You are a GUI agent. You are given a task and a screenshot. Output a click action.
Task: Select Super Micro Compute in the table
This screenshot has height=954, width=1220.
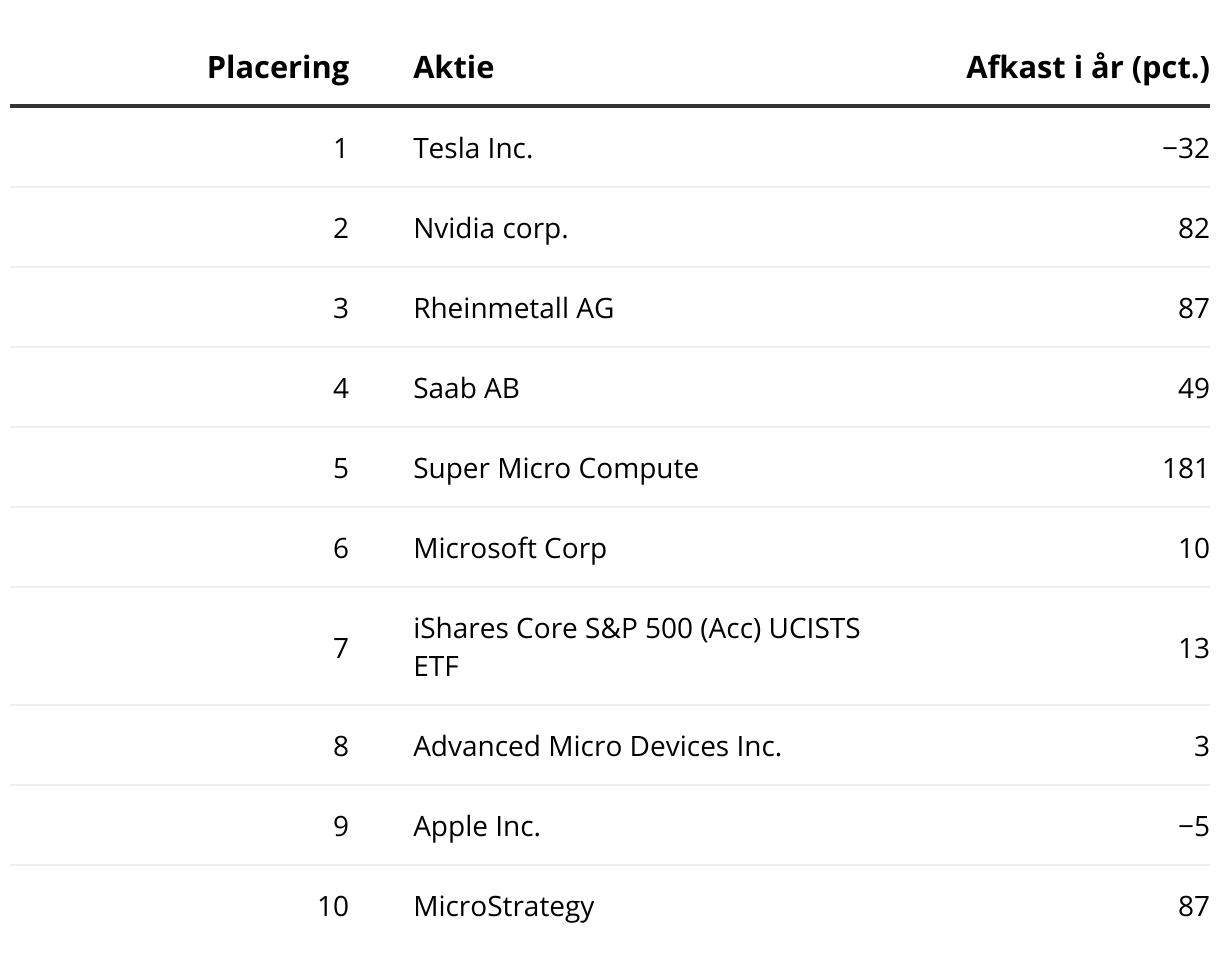coord(555,468)
